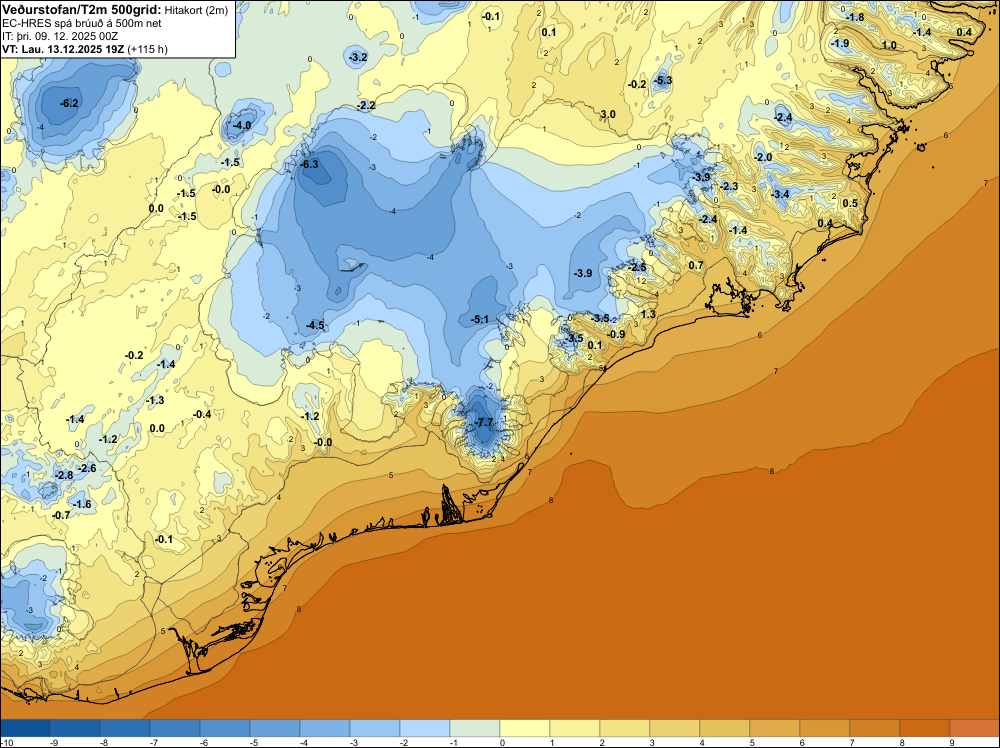This screenshot has height=748, width=1000.
Task: Select the -3.4 temperature value
Action: click(x=781, y=194)
